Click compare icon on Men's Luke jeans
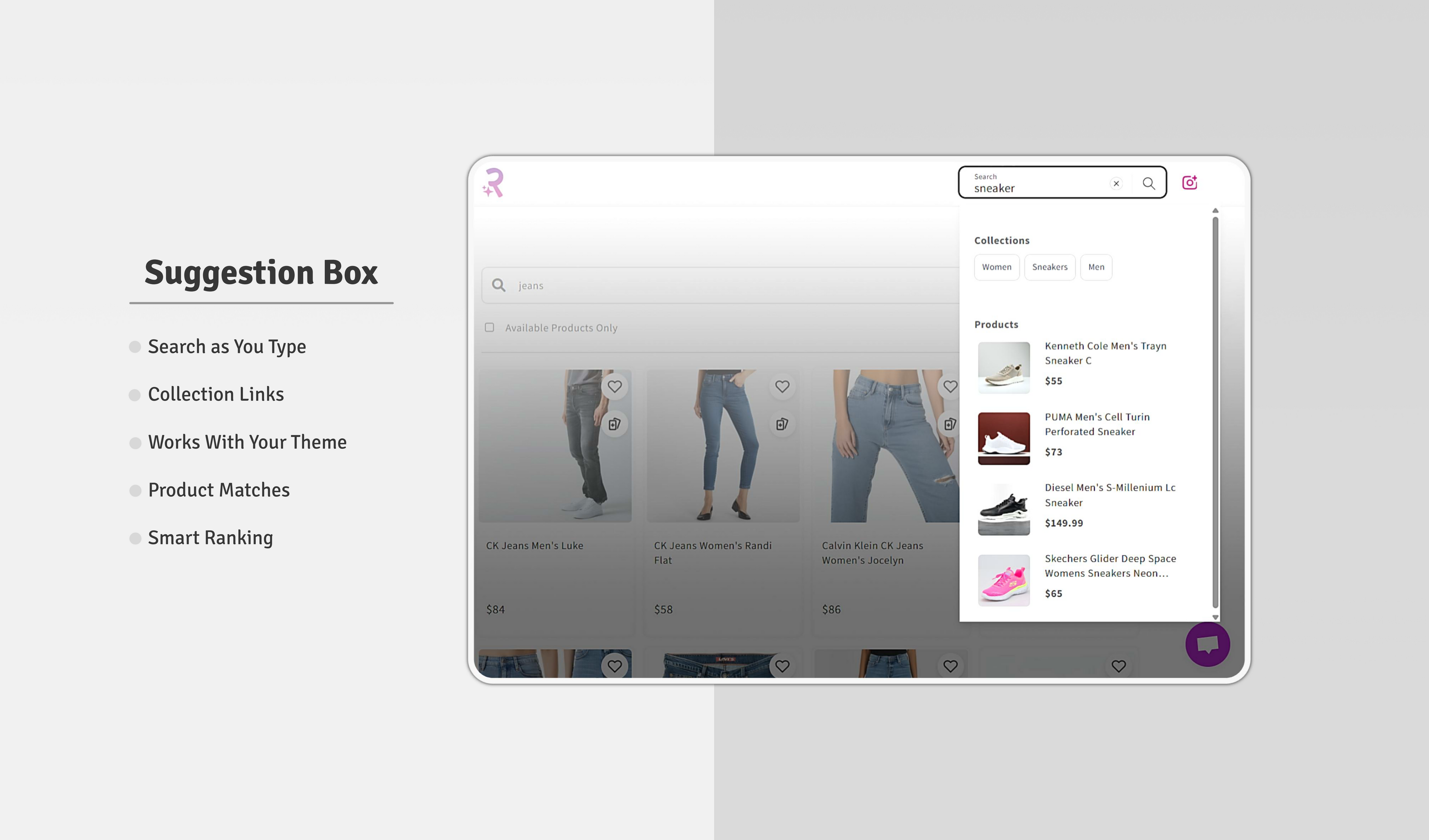 point(614,424)
